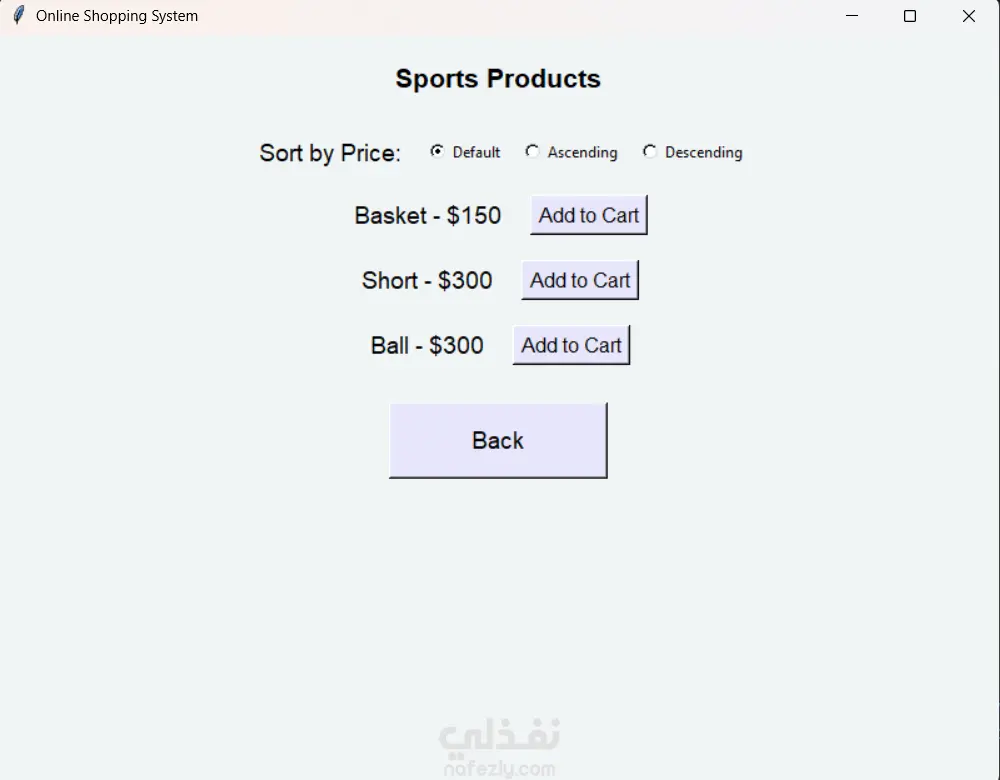Sort products by Ascending price
The width and height of the screenshot is (1000, 780).
(x=532, y=151)
